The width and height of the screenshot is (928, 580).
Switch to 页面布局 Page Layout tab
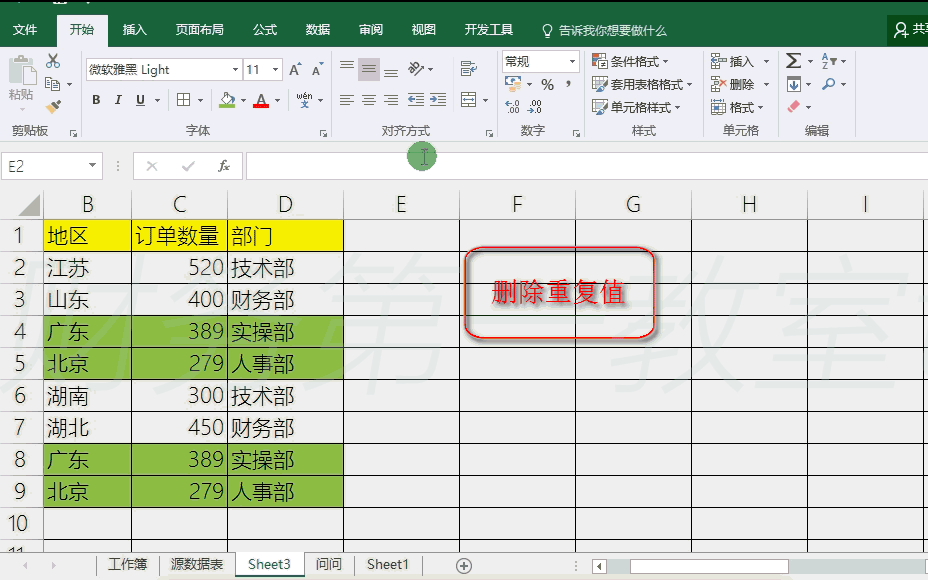[199, 30]
